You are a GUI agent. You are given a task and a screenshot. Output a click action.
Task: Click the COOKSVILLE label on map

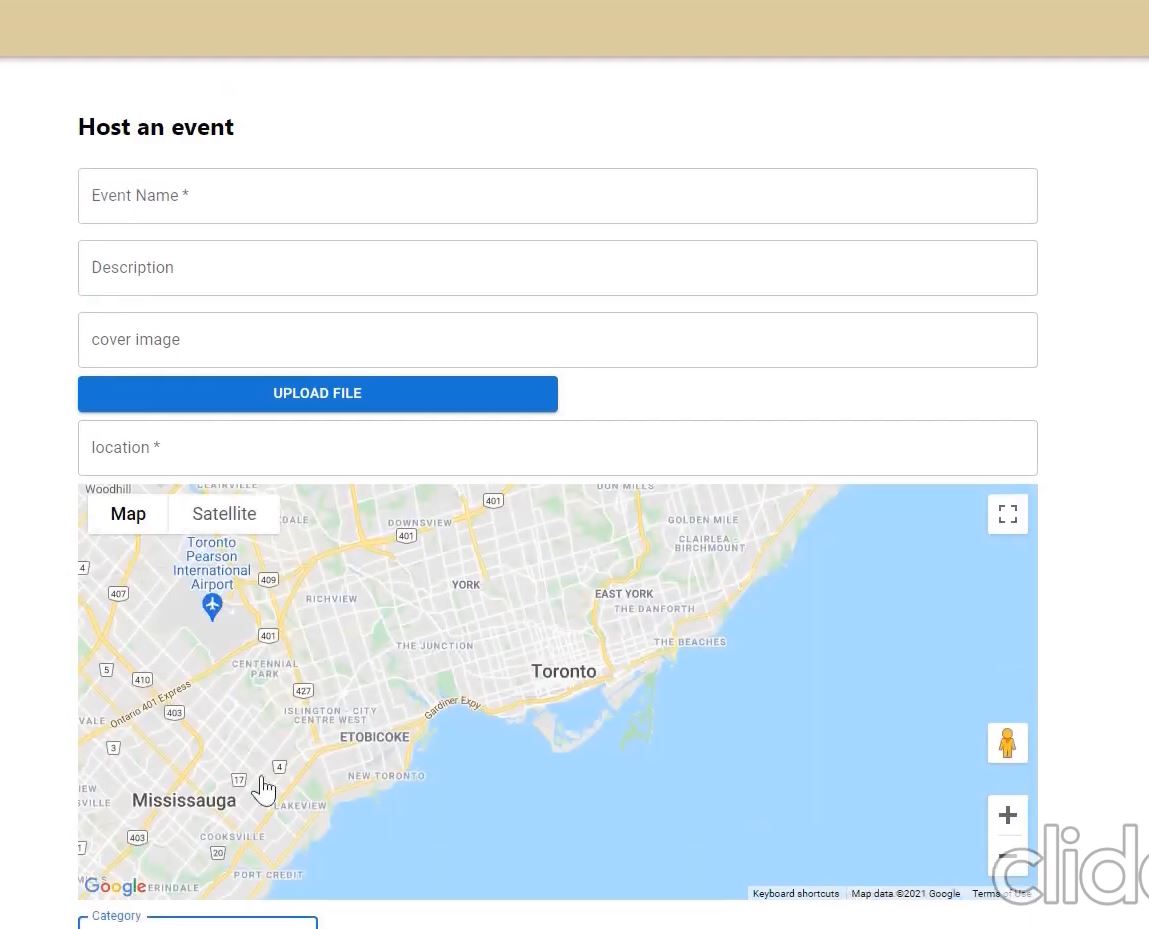232,837
